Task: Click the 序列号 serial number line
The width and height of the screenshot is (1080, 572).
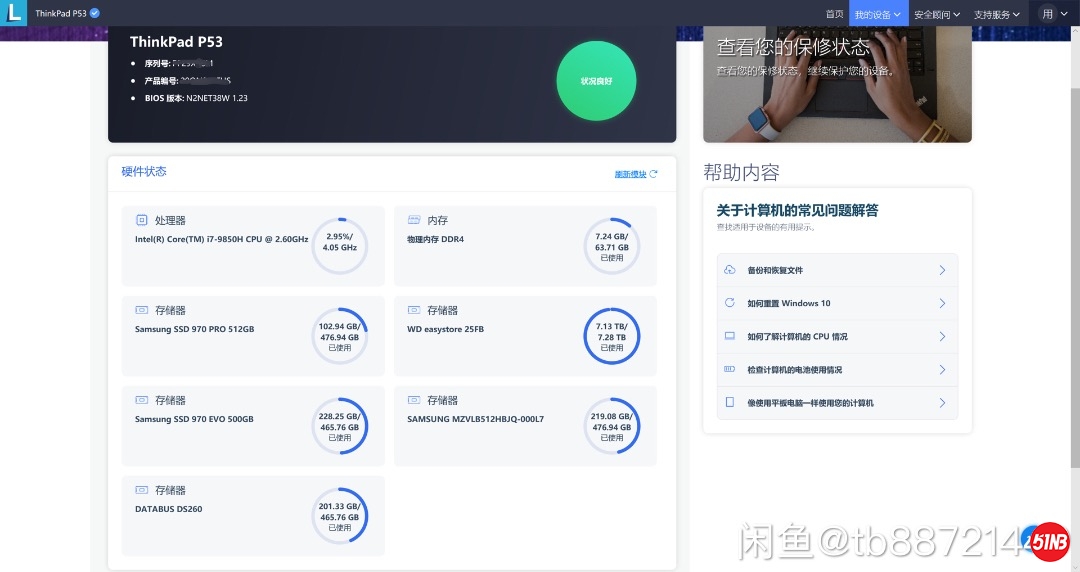Action: point(178,63)
